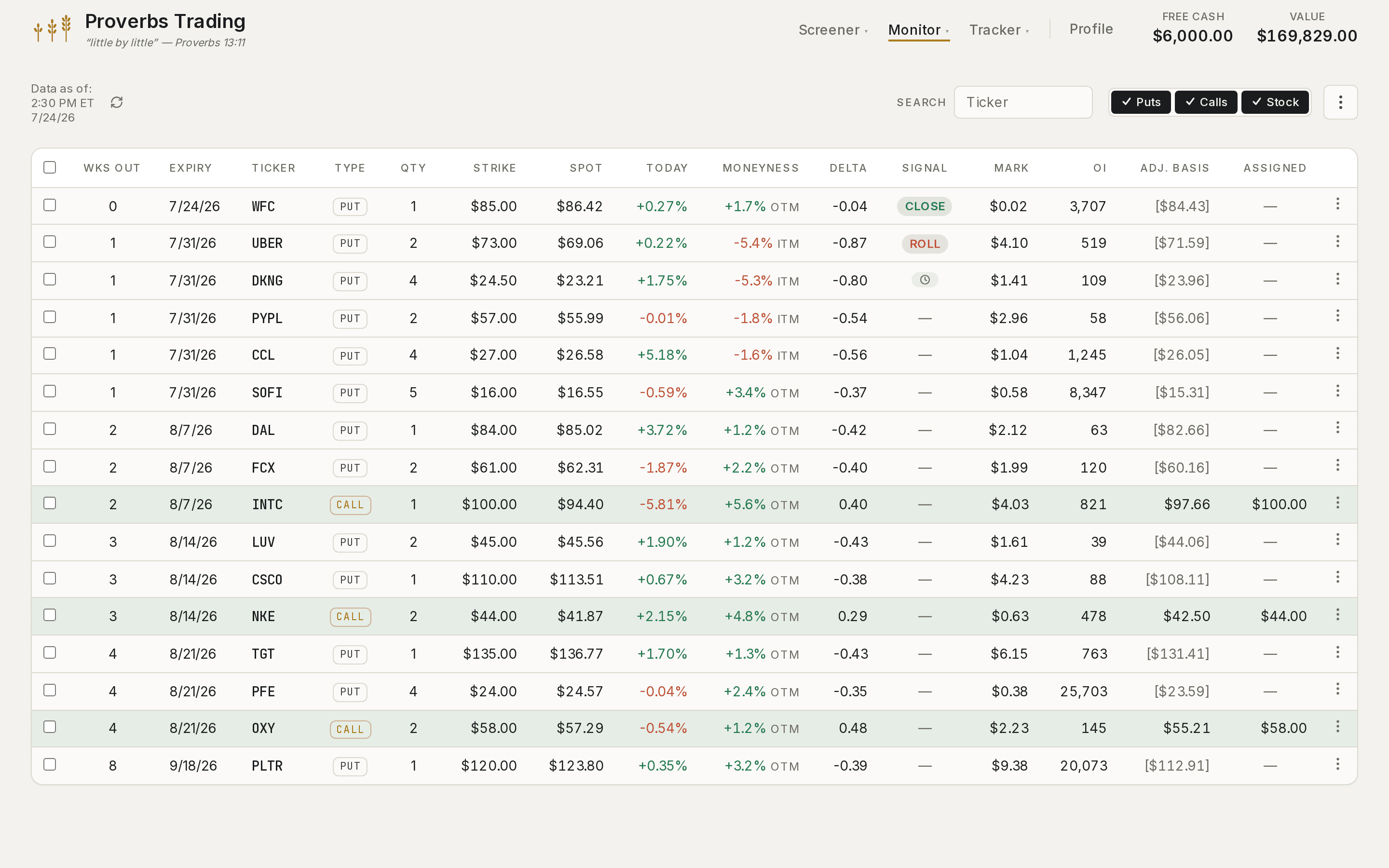Image resolution: width=1389 pixels, height=868 pixels.
Task: Click the clock signal icon for DKNG
Action: 925,280
